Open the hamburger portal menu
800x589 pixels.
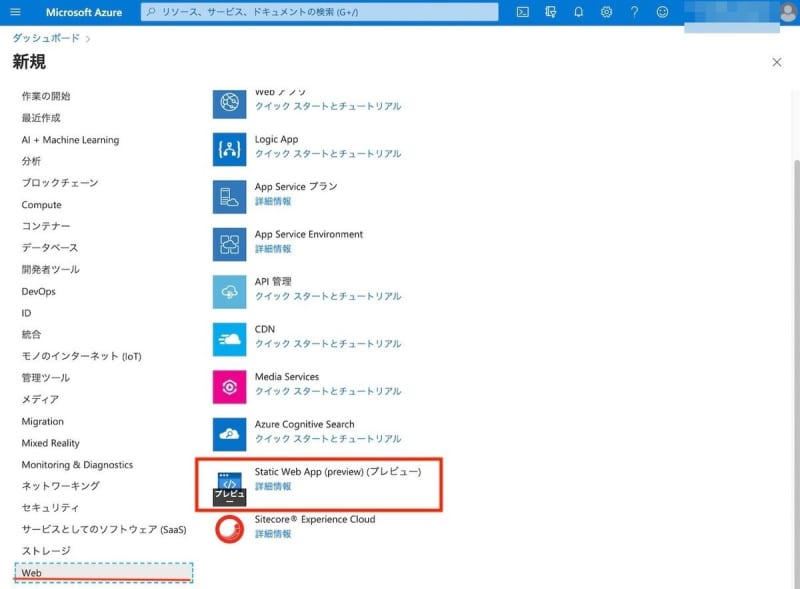pos(15,12)
